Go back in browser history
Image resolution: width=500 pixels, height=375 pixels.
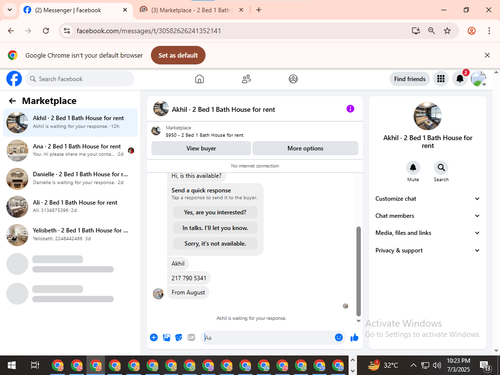pyautogui.click(x=11, y=31)
